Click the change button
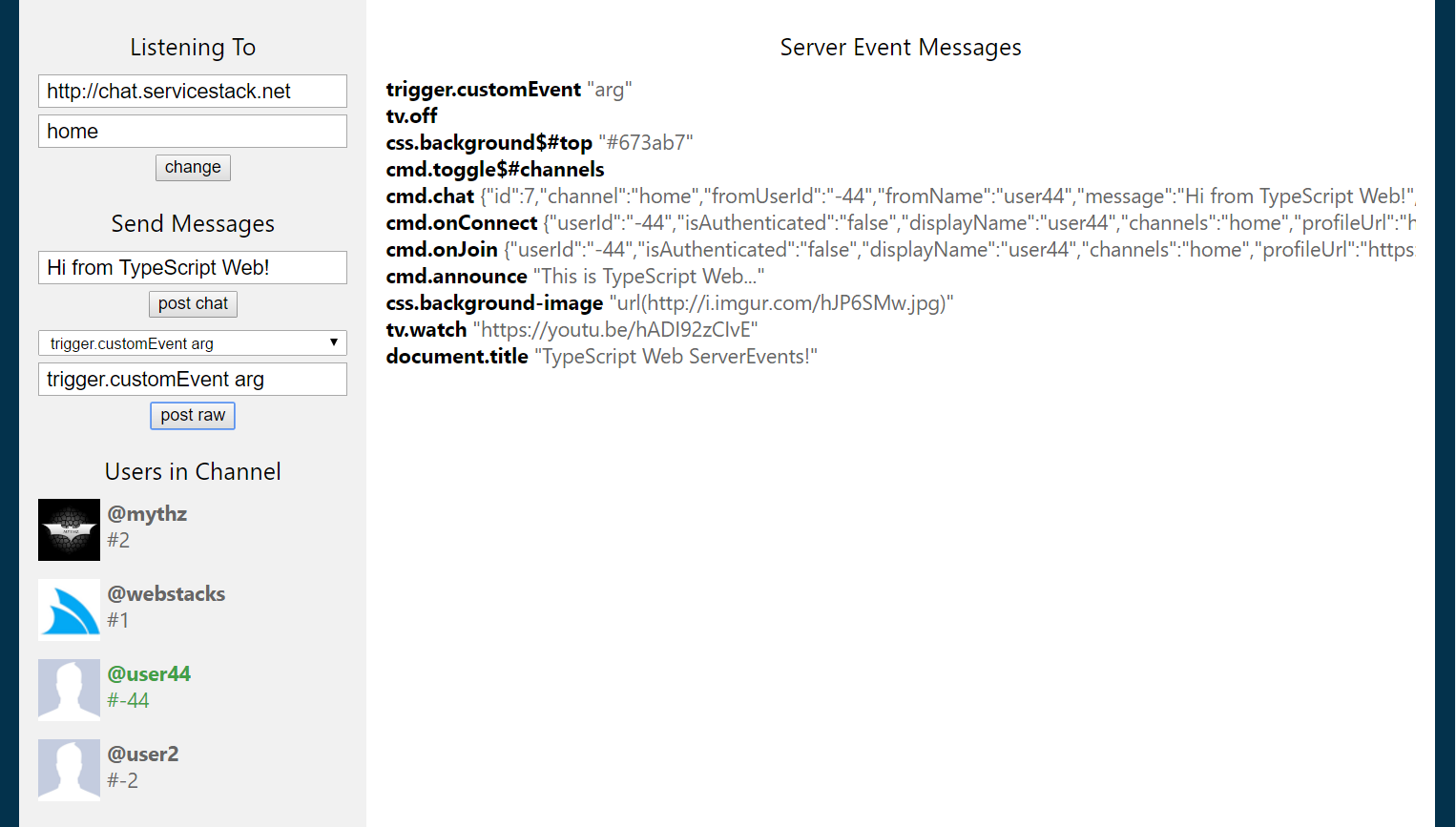Viewport: 1456px width, 827px height. point(193,168)
